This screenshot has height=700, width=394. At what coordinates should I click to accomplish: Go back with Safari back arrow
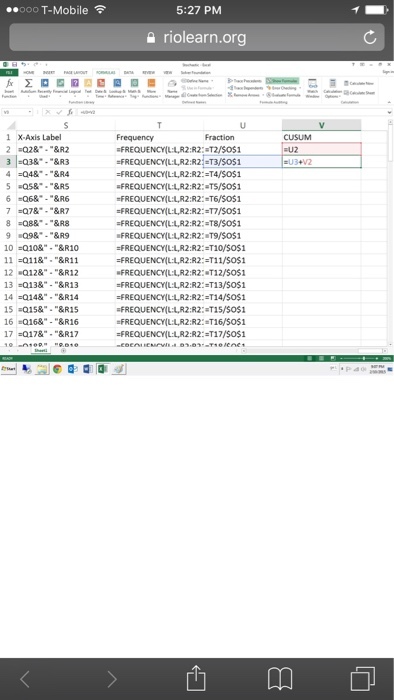pos(25,679)
